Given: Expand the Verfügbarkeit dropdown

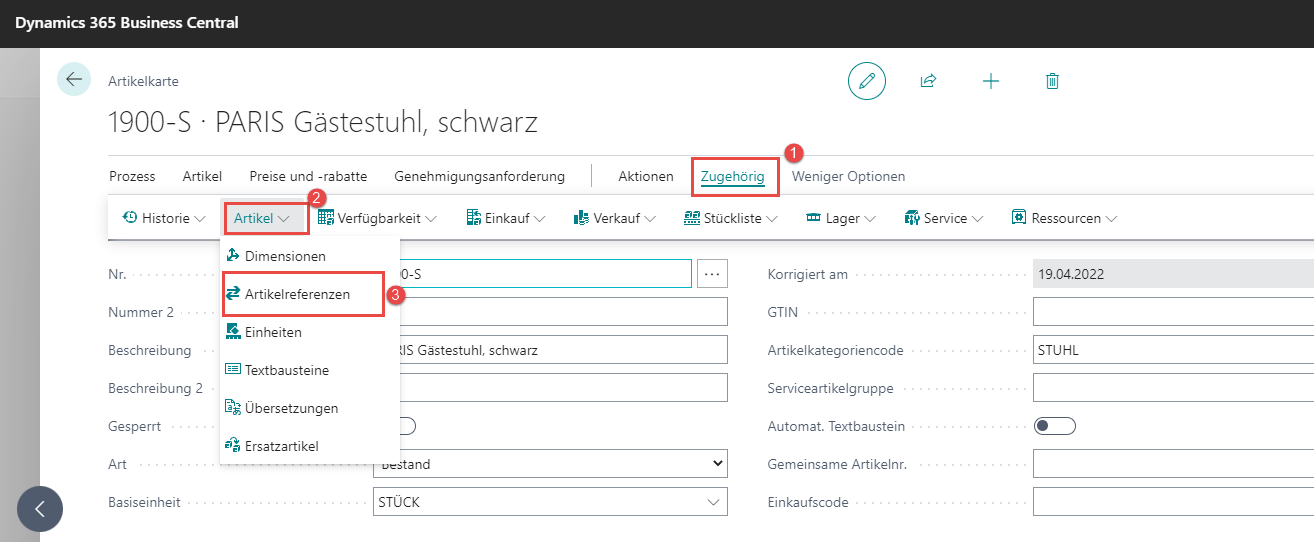Looking at the screenshot, I should tap(432, 218).
